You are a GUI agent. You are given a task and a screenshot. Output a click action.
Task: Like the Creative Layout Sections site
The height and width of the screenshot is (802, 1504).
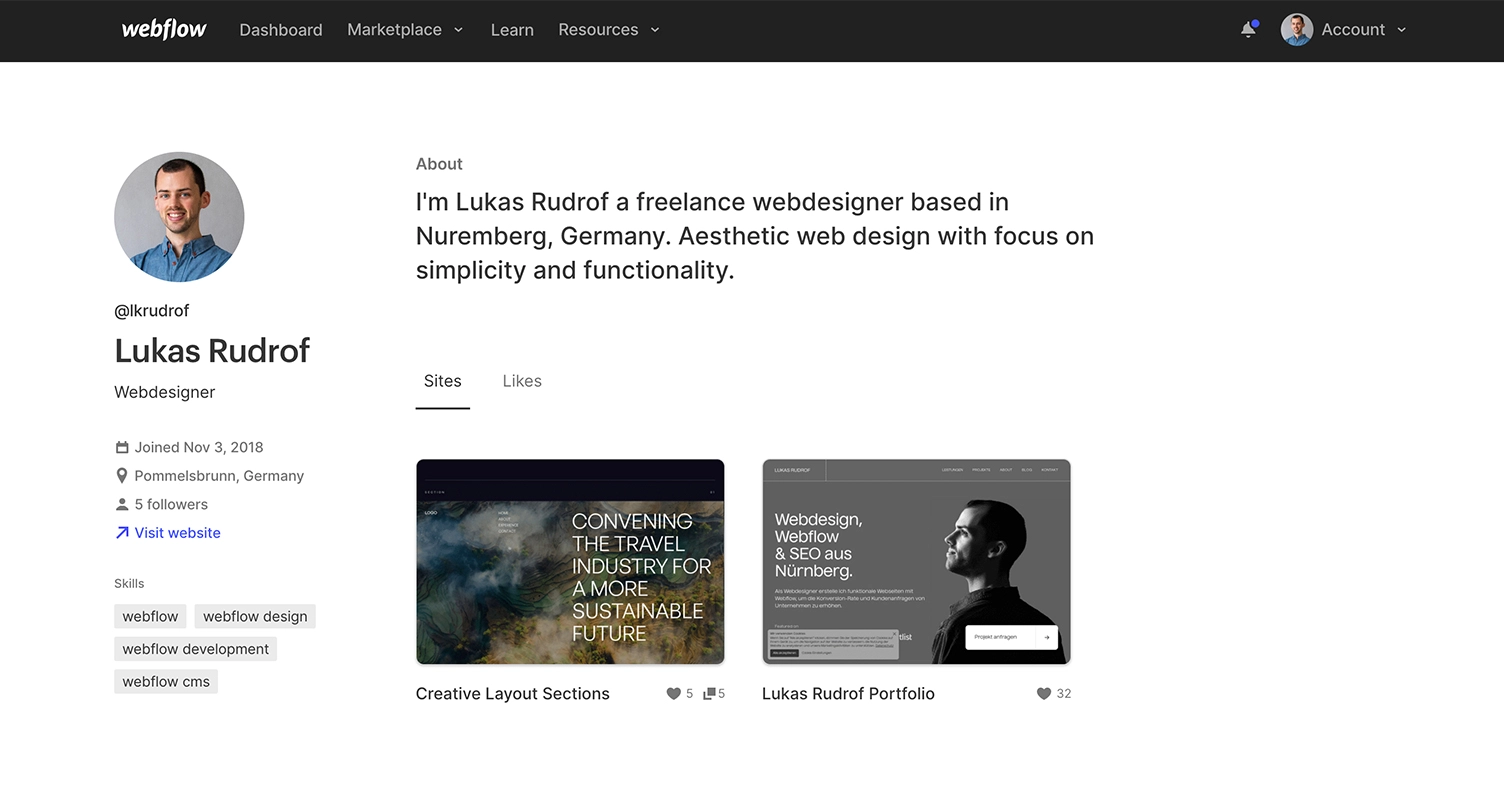(x=674, y=694)
